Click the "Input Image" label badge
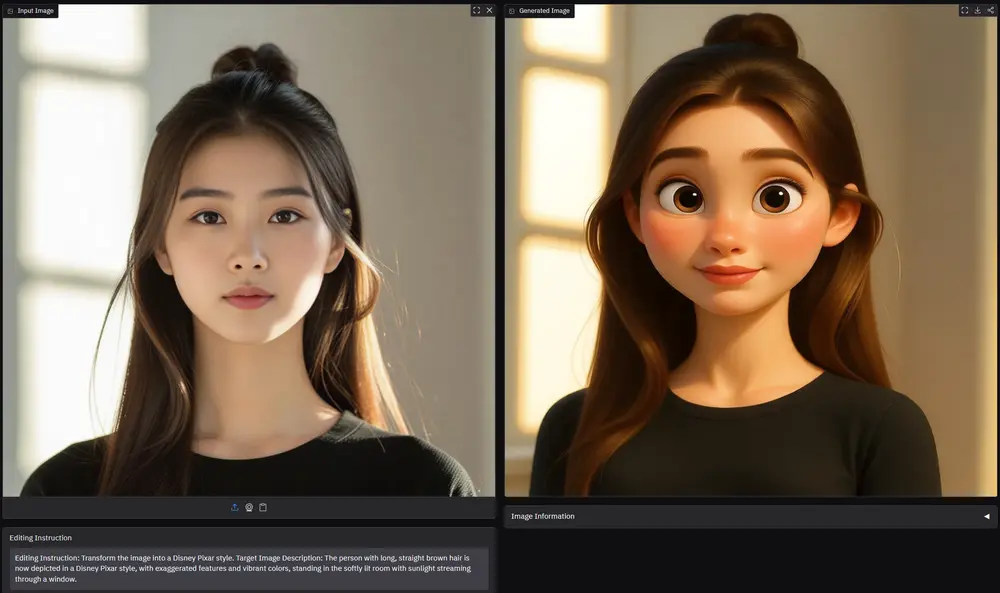The width and height of the screenshot is (1000, 593). point(31,11)
